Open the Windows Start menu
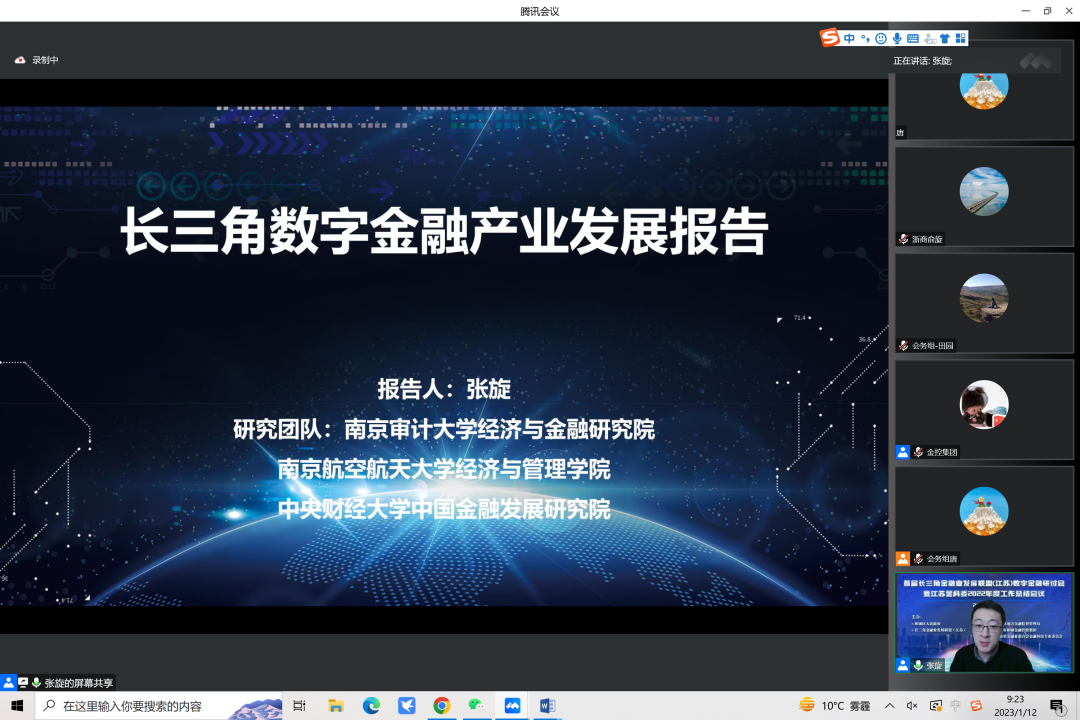This screenshot has height=720, width=1080. tap(17, 706)
